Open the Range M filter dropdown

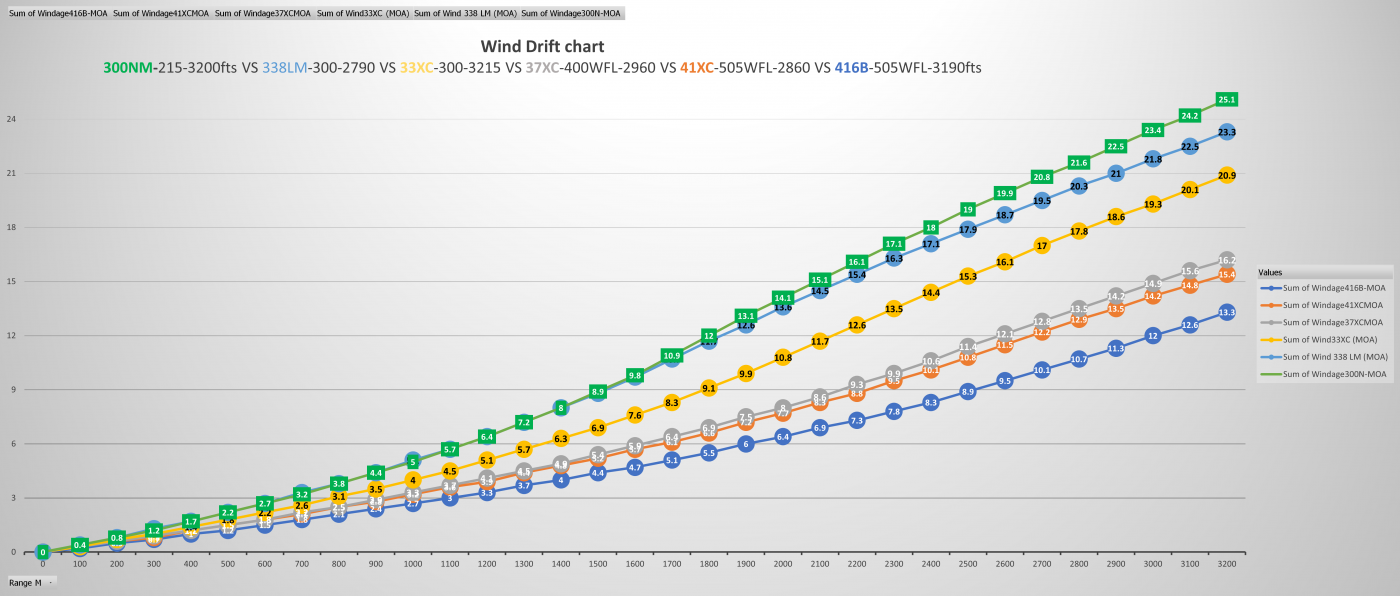[x=50, y=581]
